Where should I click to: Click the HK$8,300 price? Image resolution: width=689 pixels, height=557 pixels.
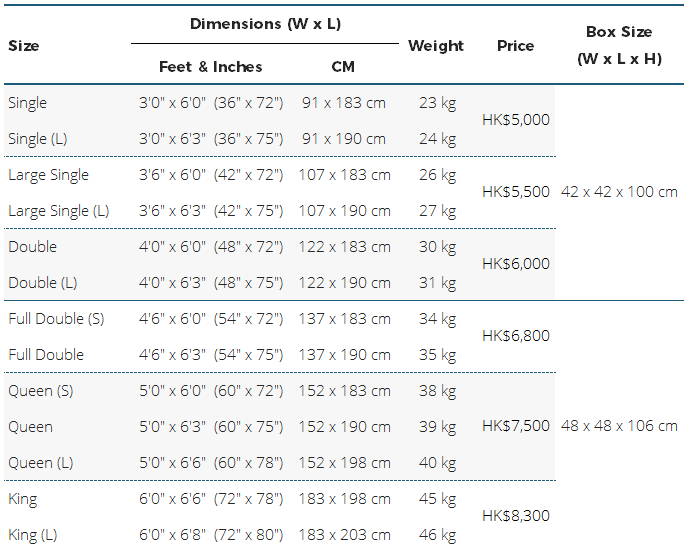coord(516,516)
